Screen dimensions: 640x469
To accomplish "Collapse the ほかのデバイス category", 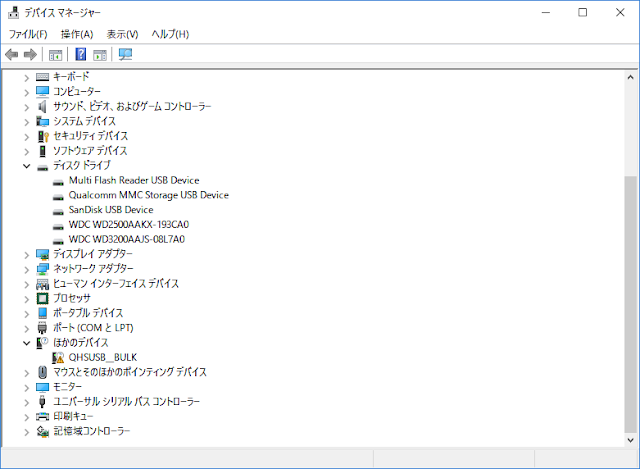I will tap(27, 343).
